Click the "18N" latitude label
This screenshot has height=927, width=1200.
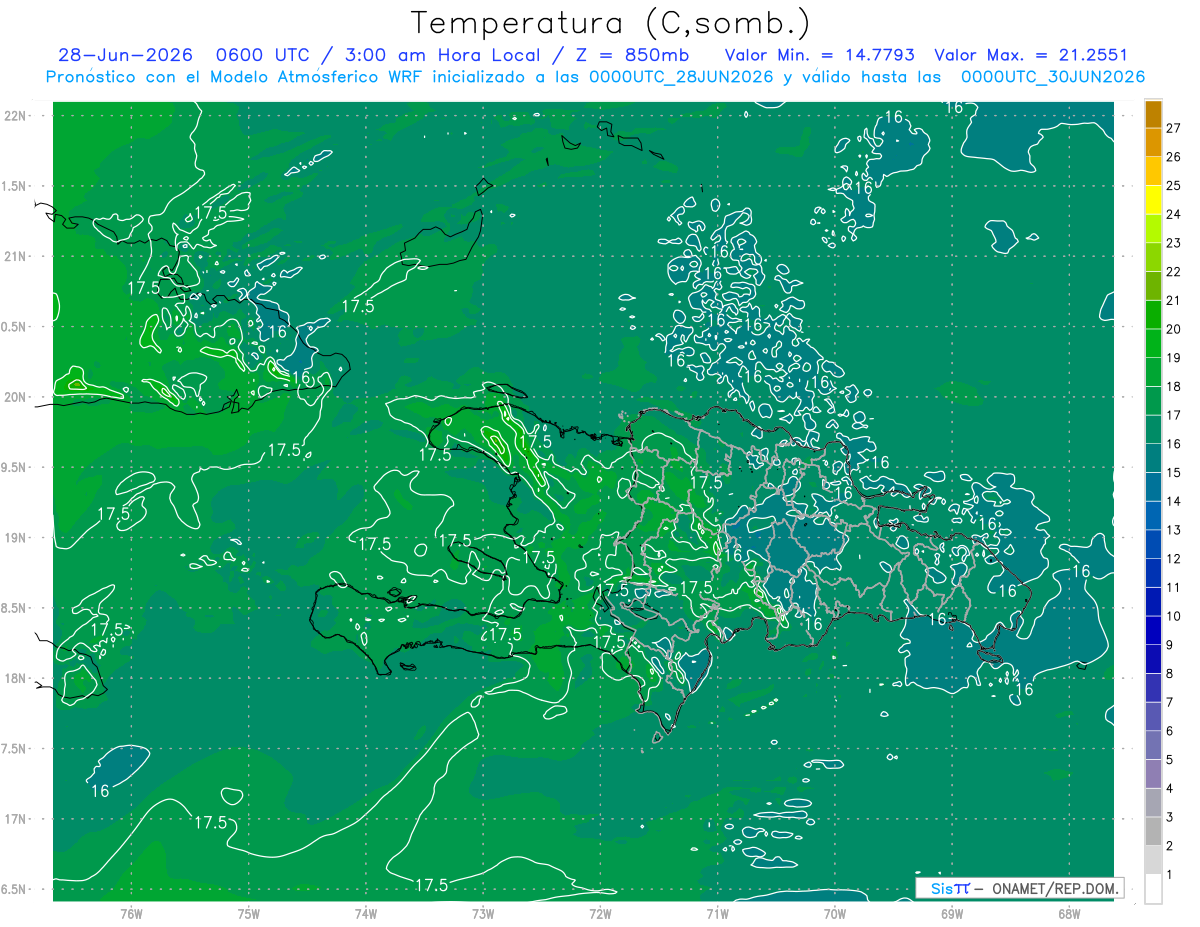[16, 678]
